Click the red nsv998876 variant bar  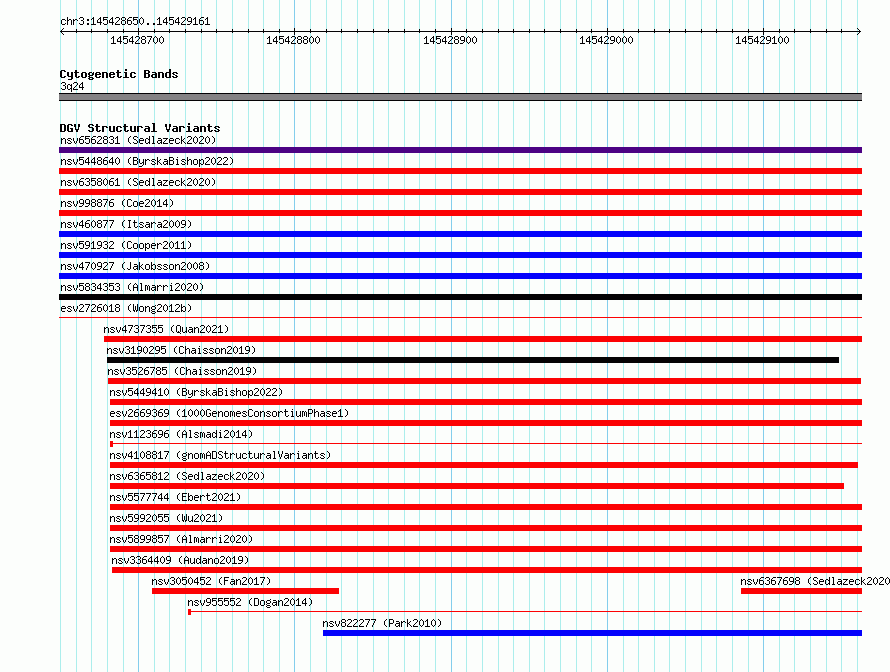460,213
